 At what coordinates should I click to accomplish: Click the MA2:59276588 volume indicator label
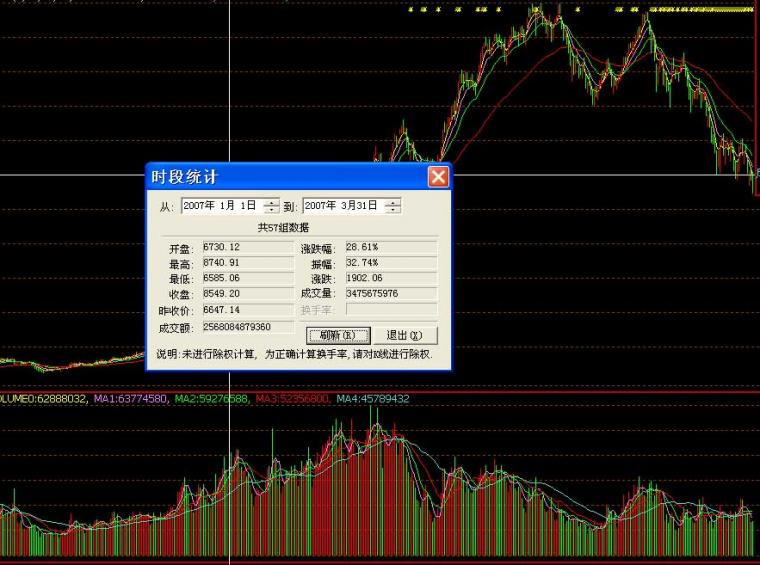[x=212, y=399]
